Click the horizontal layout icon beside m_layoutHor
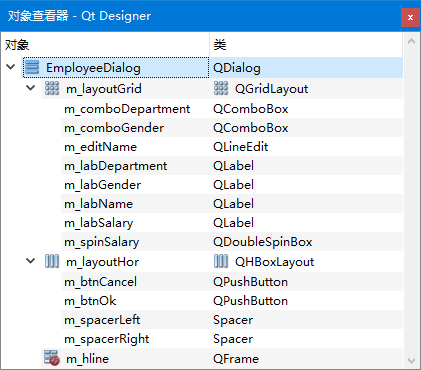Screen dimensions: 421x370 [x=52, y=261]
